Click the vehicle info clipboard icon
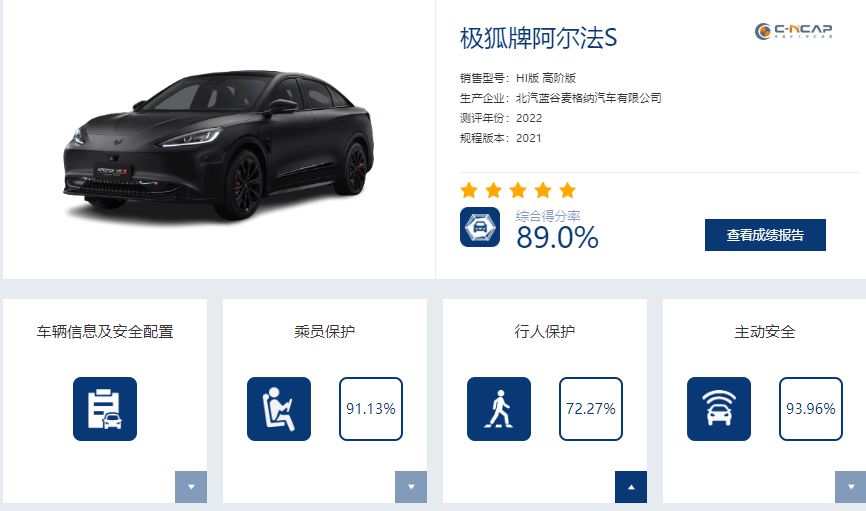Screen dimensions: 866x511 [x=105, y=409]
